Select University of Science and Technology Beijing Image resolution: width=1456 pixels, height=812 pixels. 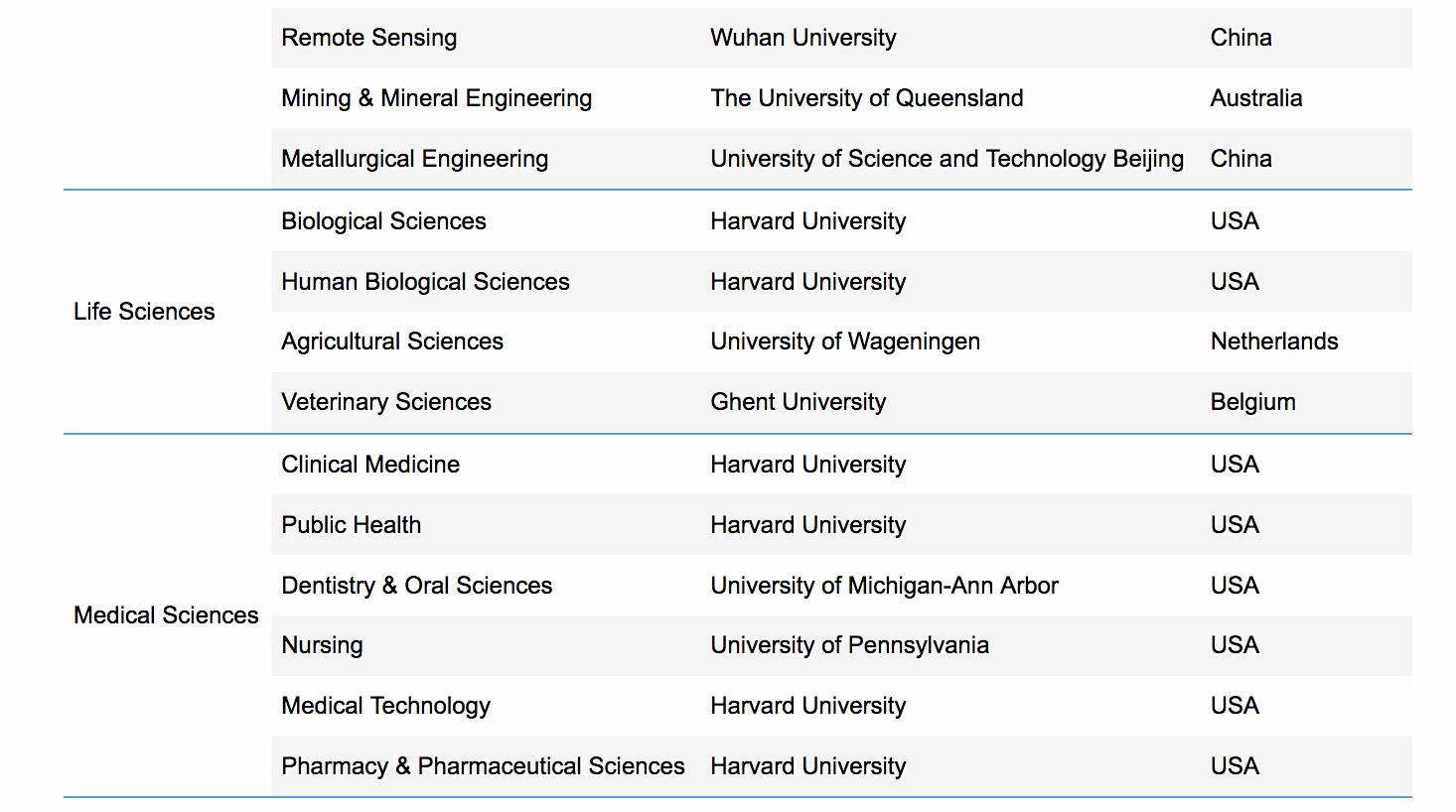pos(947,159)
